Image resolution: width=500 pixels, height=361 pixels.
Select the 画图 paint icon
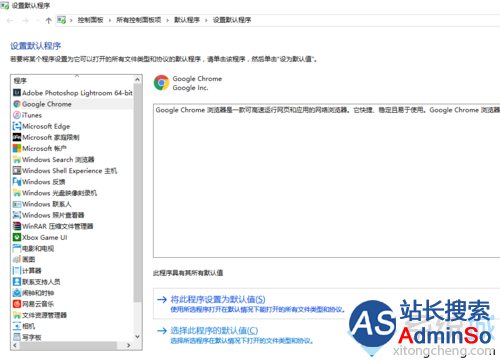pyautogui.click(x=17, y=259)
